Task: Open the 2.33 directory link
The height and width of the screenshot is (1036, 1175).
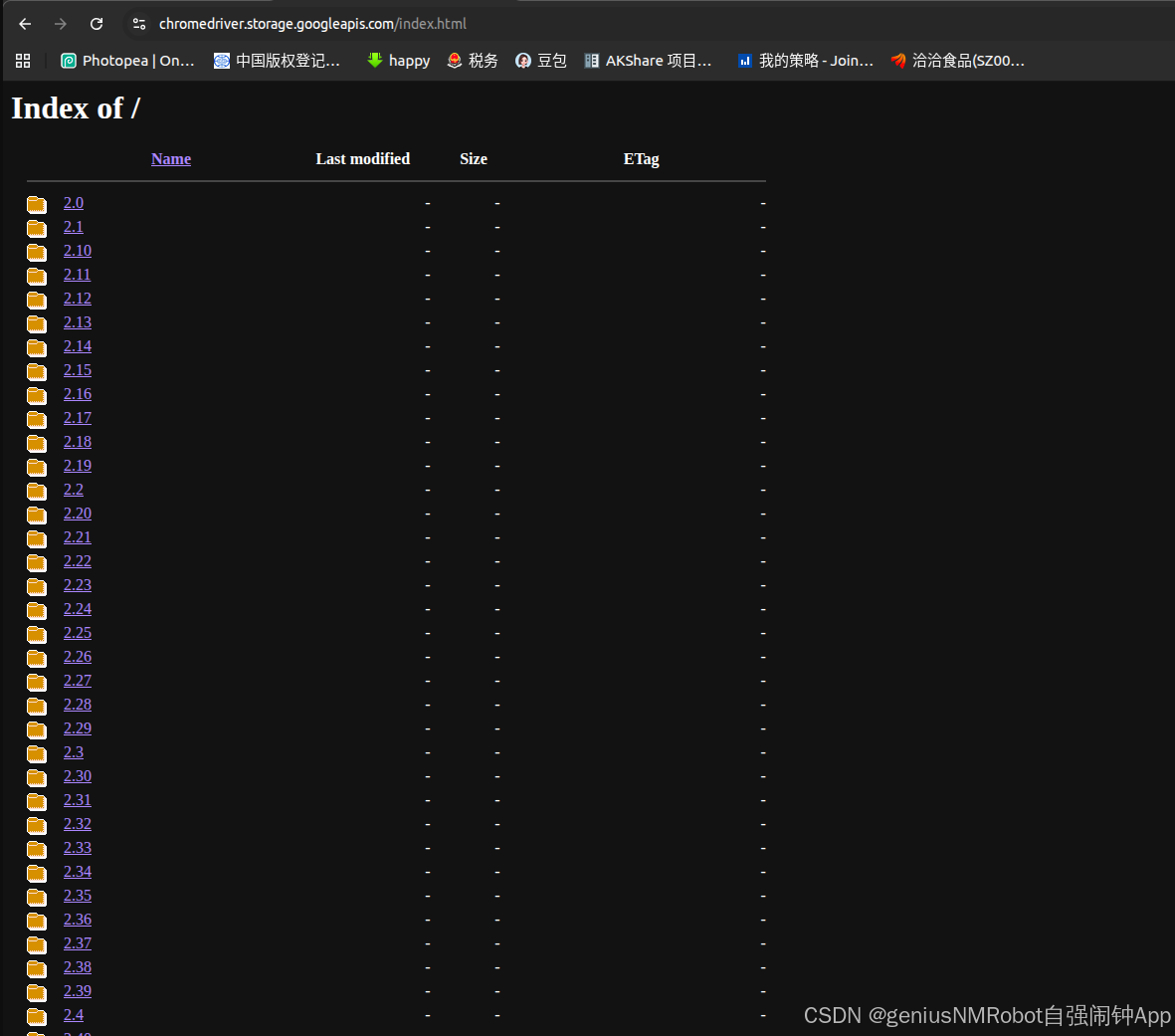Action: point(77,847)
